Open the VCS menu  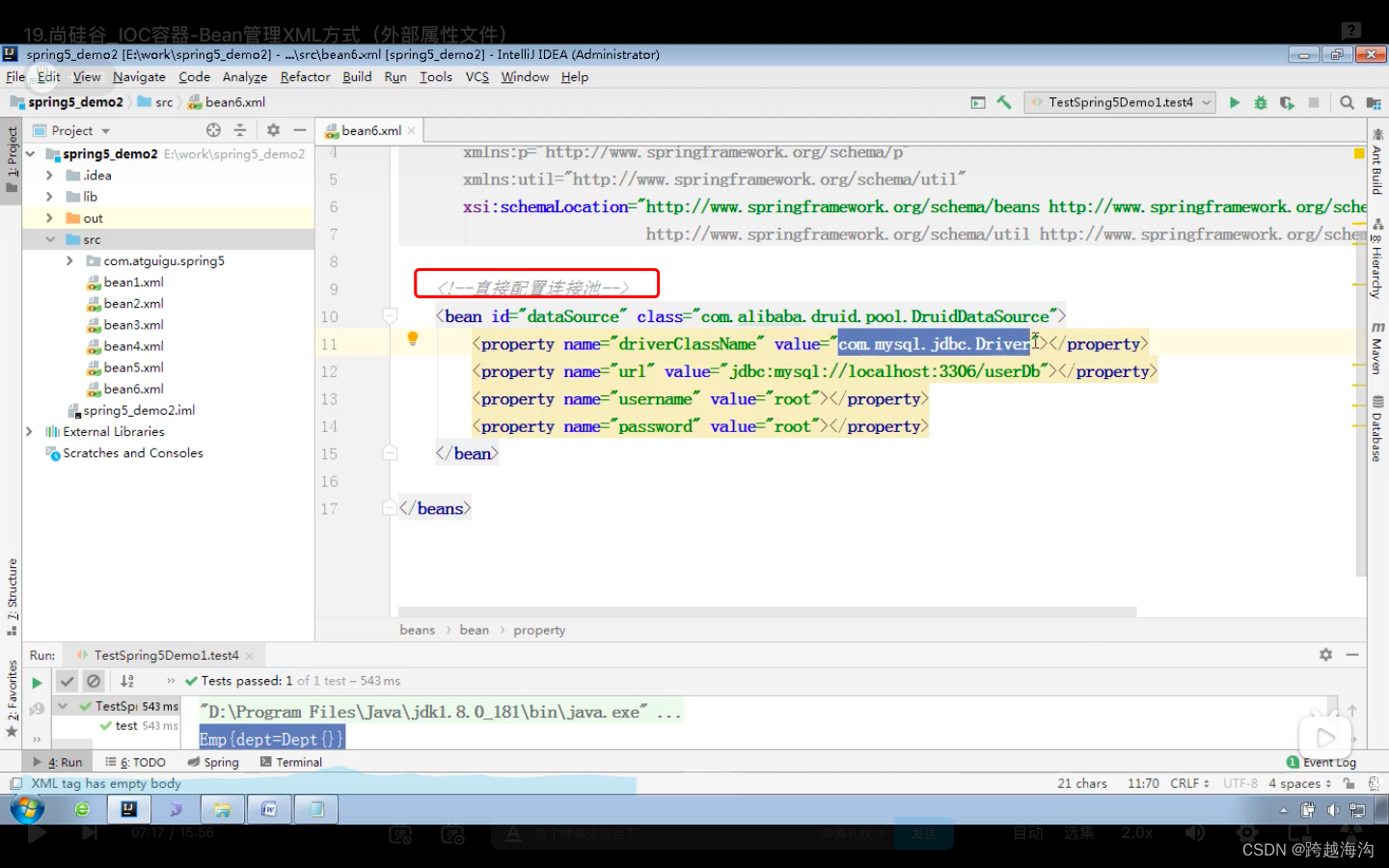coord(477,77)
